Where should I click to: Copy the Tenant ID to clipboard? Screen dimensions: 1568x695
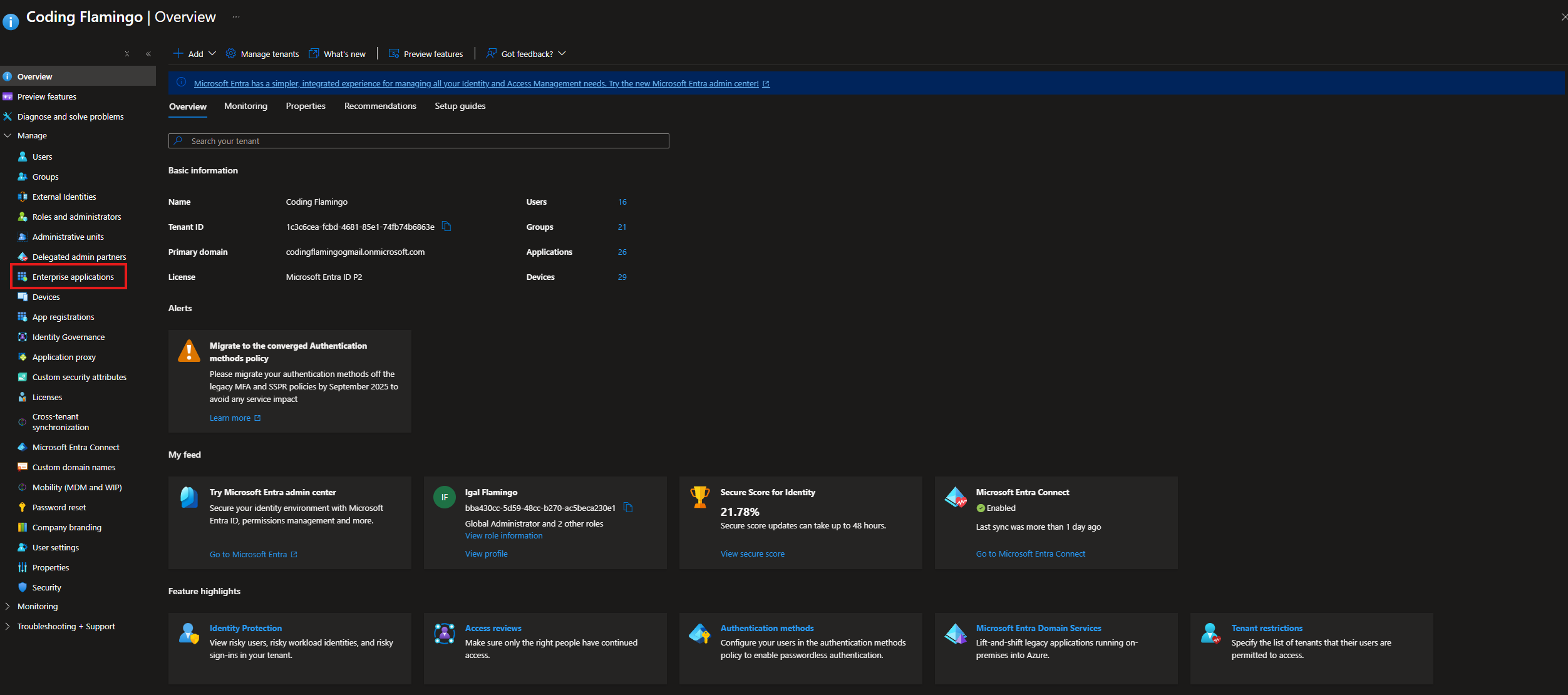coord(446,227)
